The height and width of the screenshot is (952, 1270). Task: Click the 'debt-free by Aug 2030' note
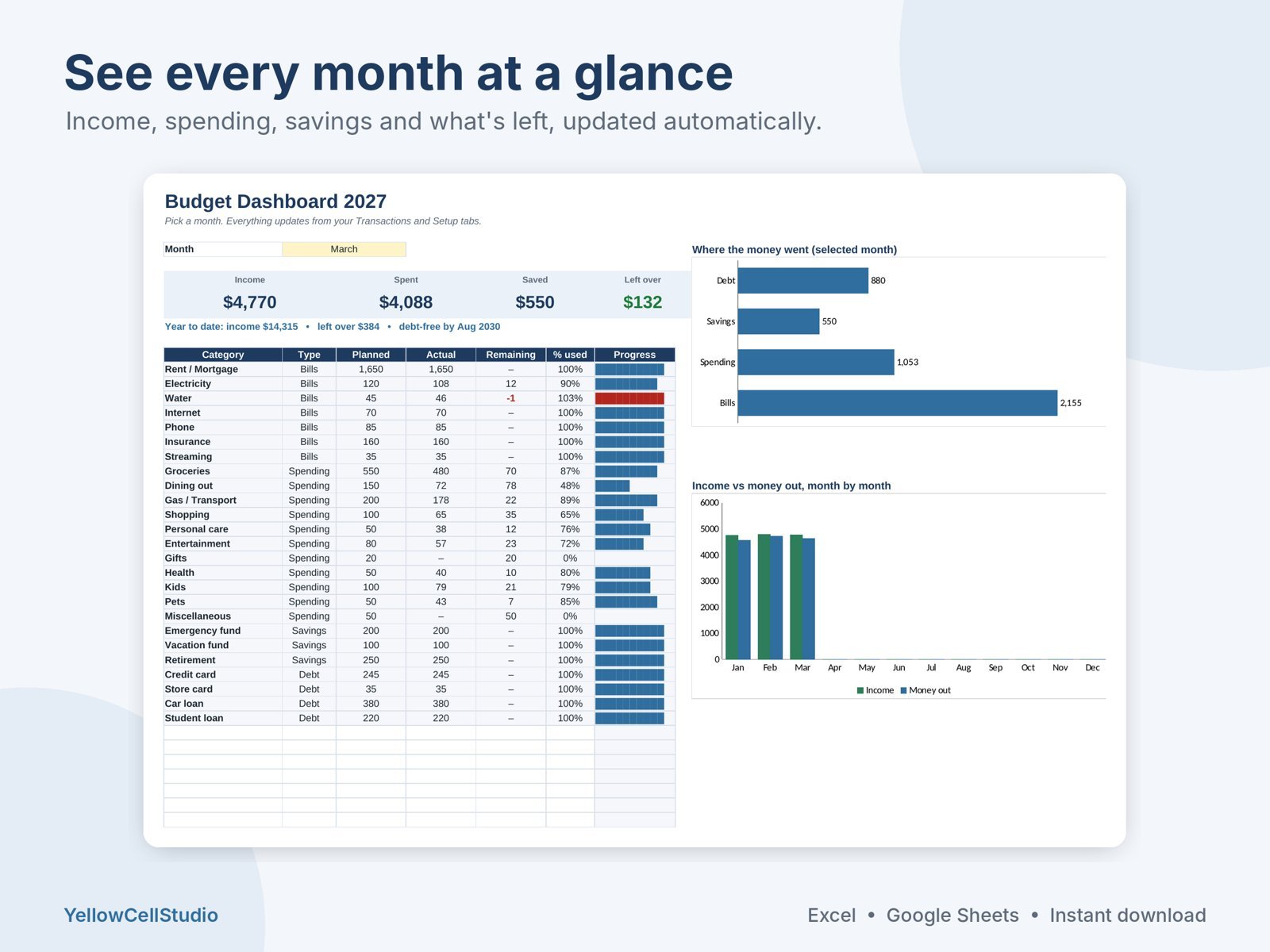tap(449, 327)
